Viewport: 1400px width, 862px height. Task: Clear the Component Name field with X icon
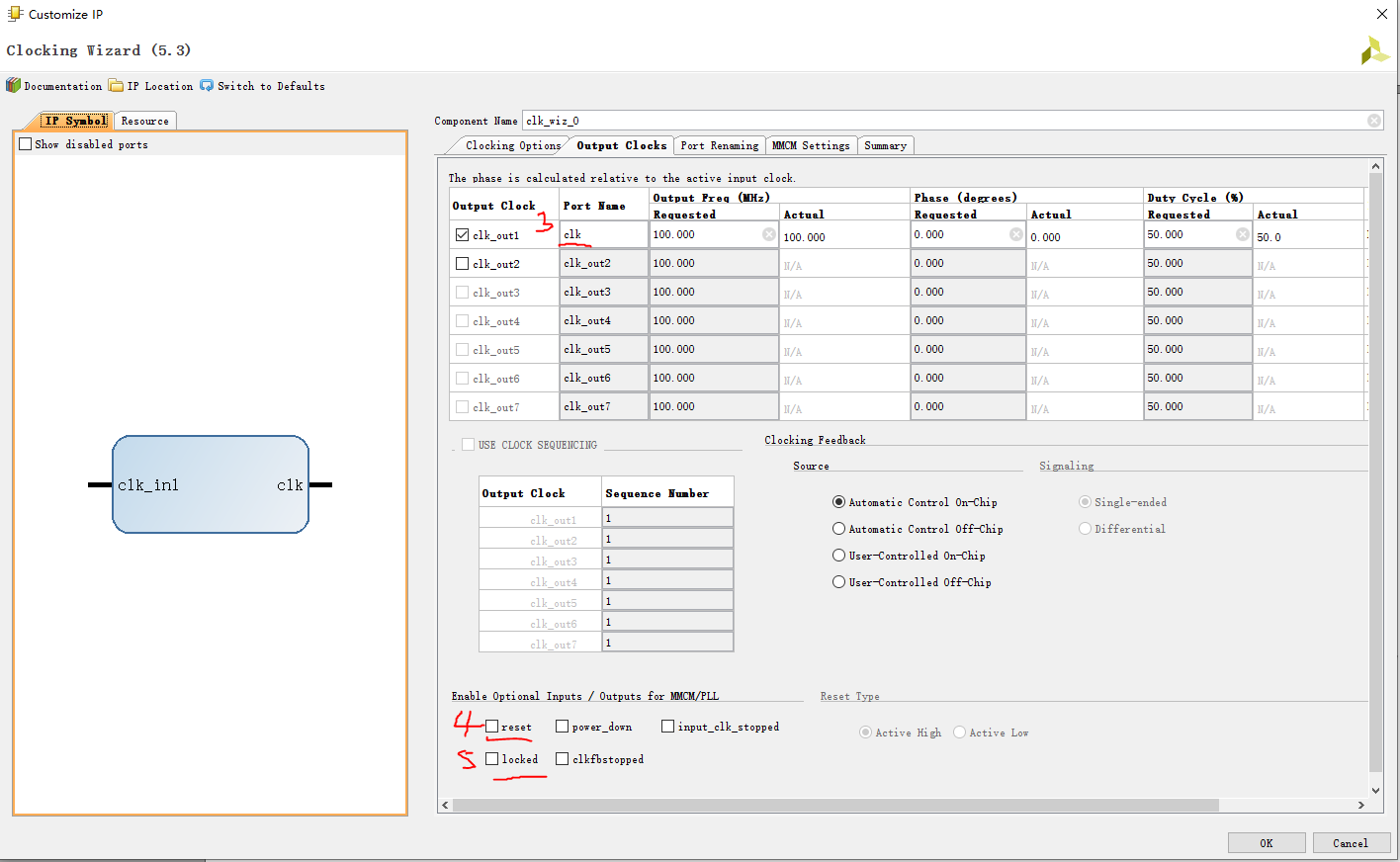click(1374, 121)
